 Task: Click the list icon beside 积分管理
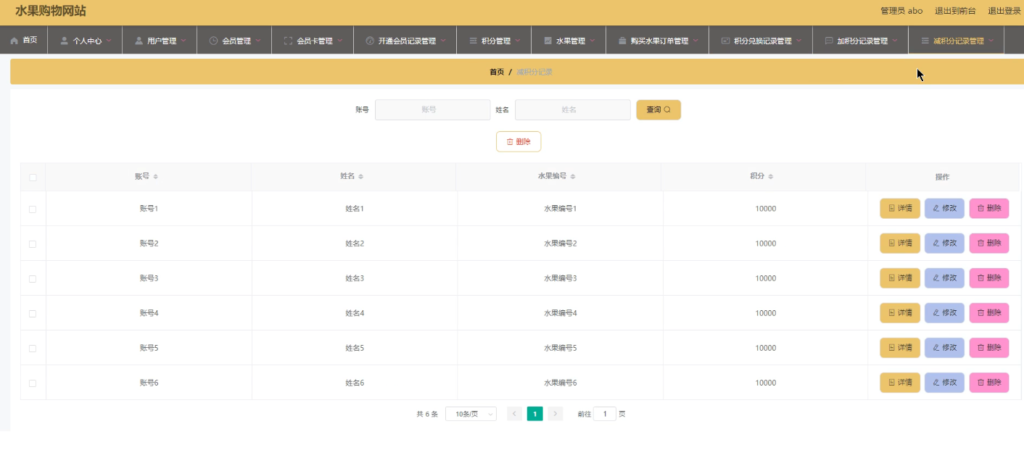click(473, 40)
